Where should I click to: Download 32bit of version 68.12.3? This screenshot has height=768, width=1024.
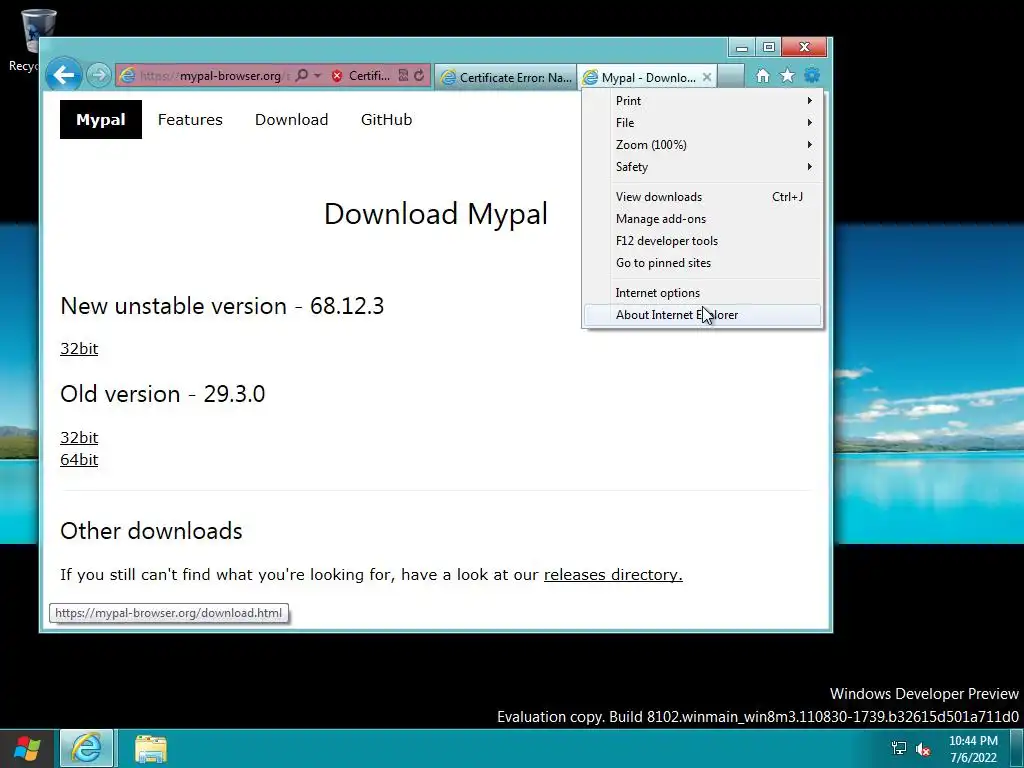tap(79, 349)
